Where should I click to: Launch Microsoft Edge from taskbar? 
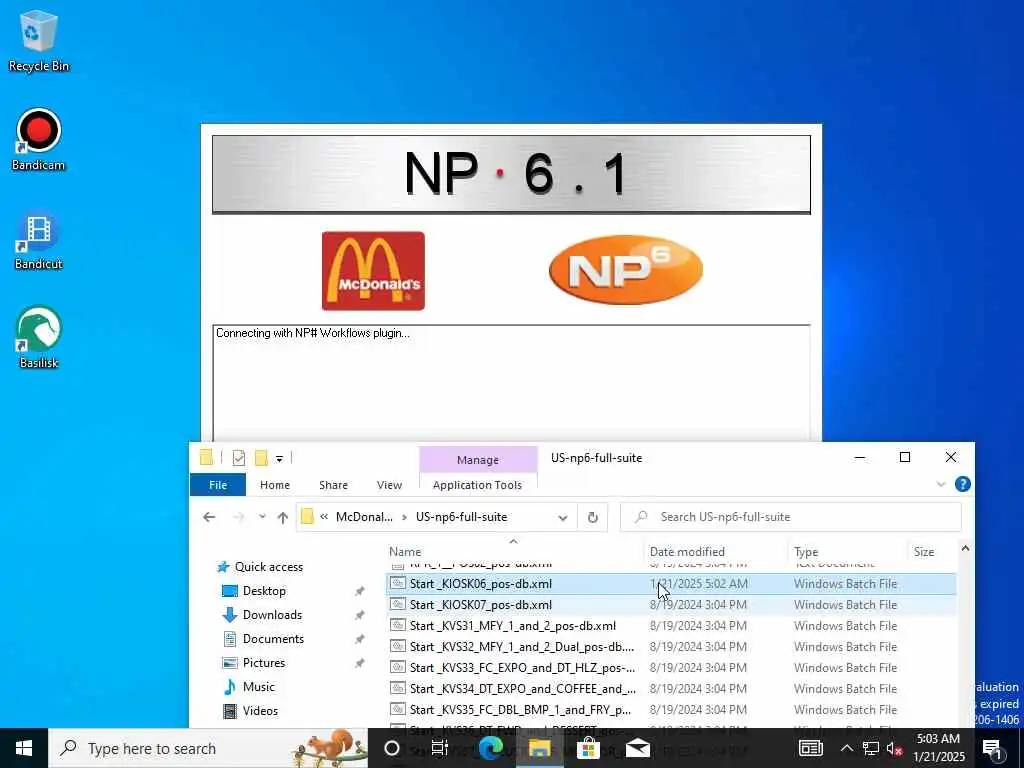[490, 748]
